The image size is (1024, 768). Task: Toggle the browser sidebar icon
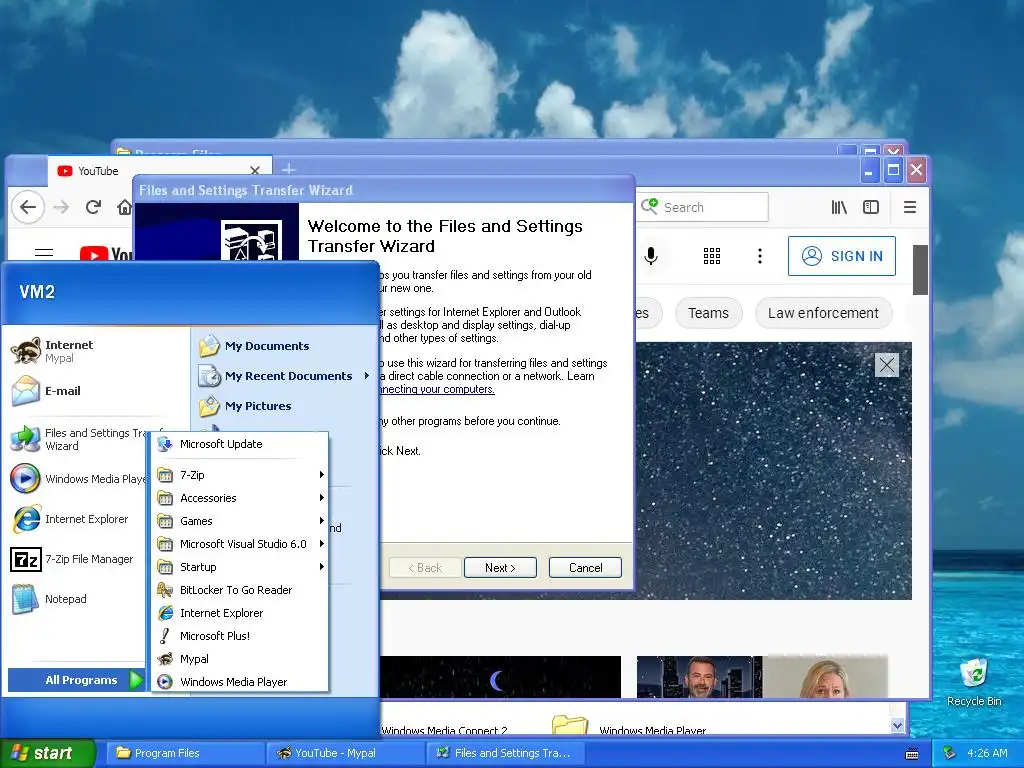871,208
